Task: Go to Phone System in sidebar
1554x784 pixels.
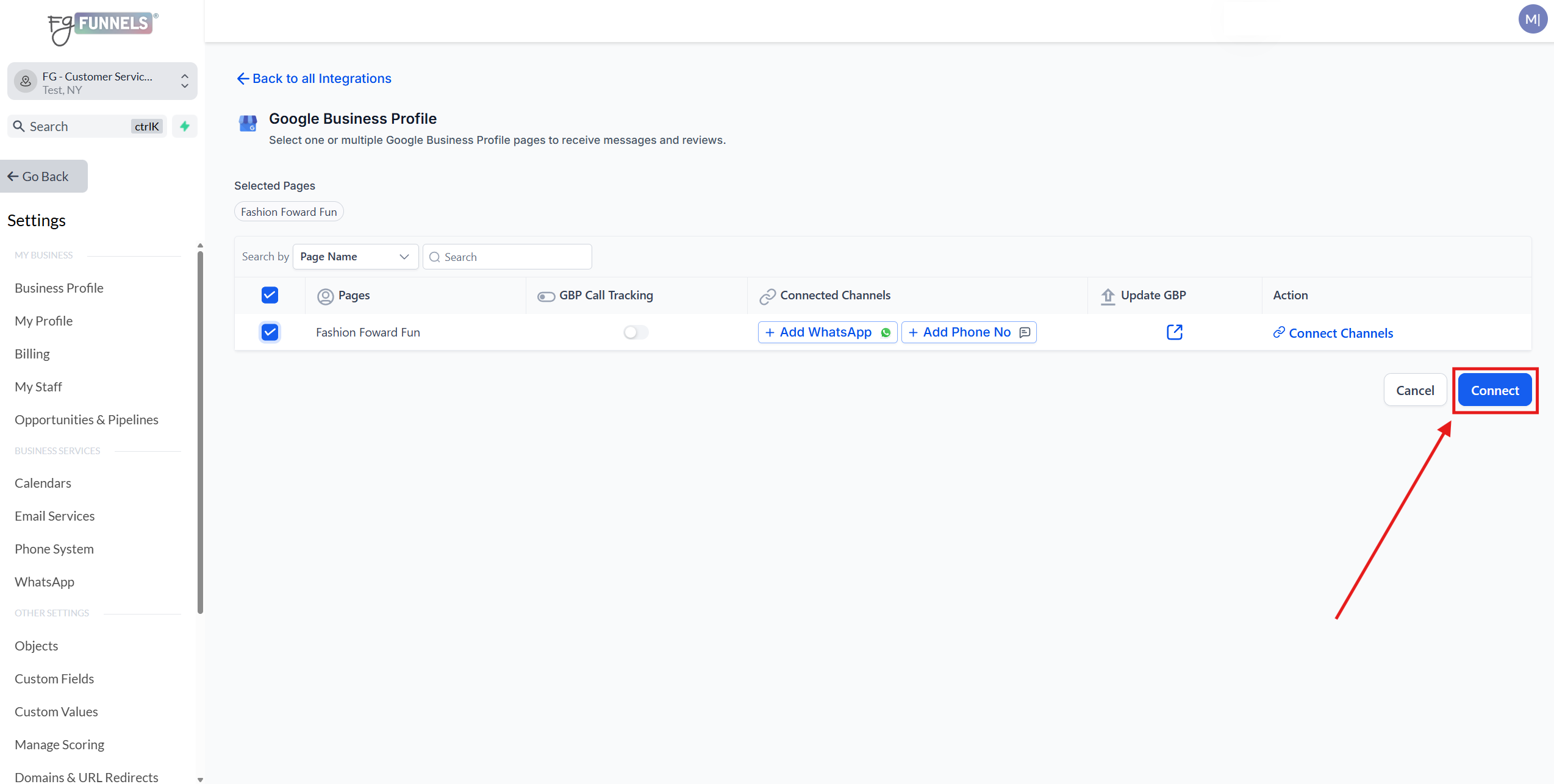Action: point(54,549)
